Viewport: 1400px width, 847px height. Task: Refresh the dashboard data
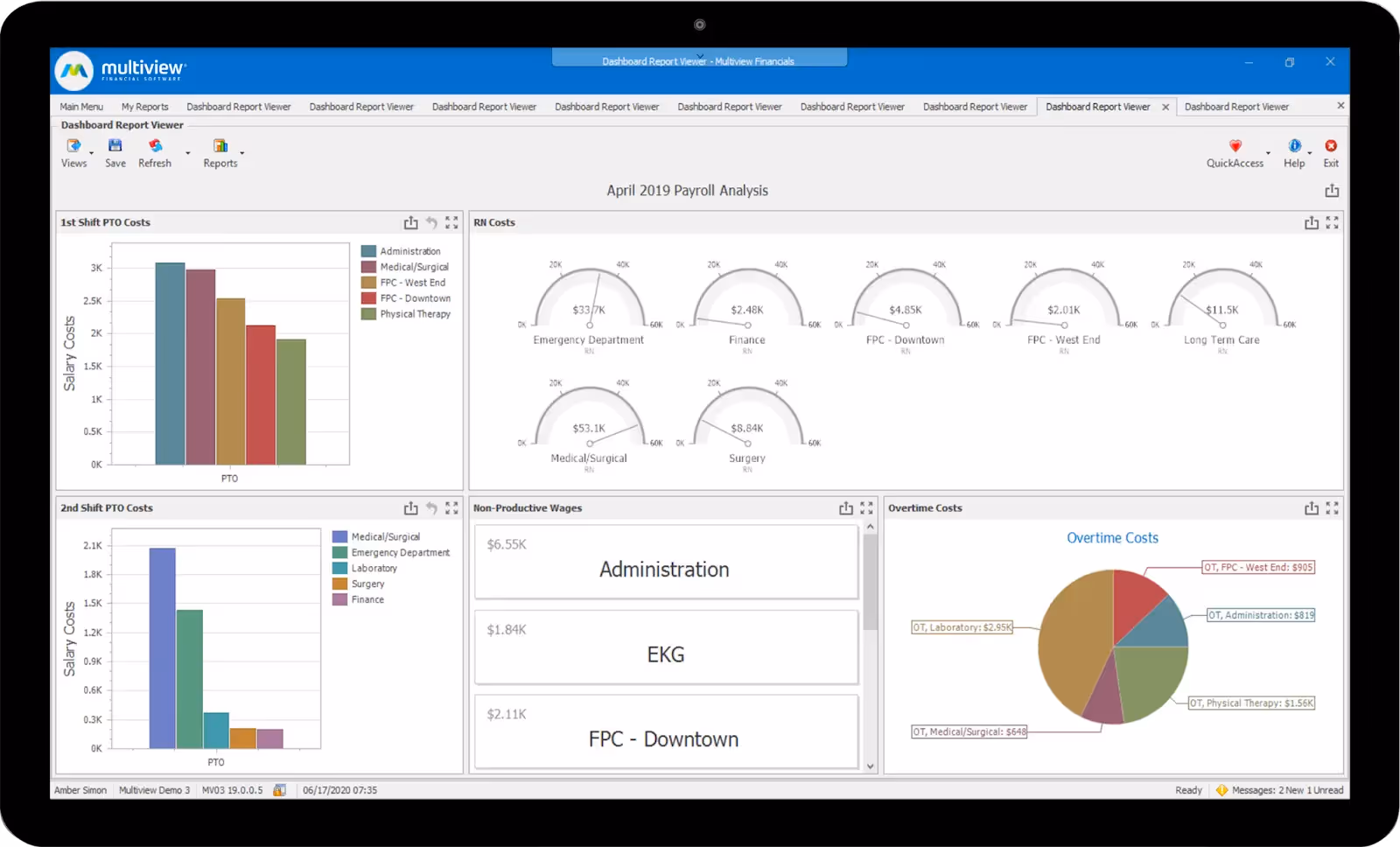(x=155, y=145)
